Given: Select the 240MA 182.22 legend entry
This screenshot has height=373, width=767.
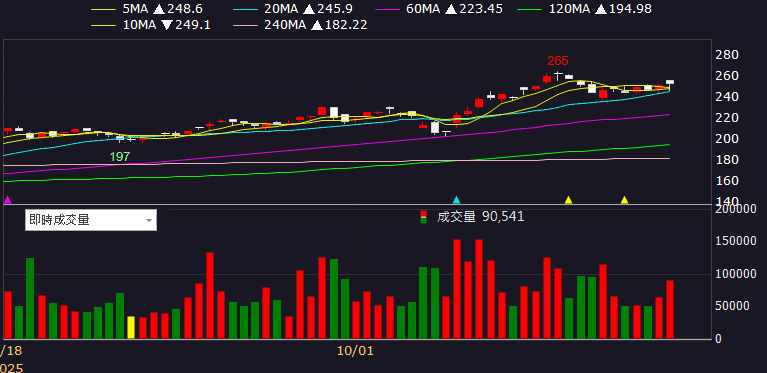Looking at the screenshot, I should 300,25.
